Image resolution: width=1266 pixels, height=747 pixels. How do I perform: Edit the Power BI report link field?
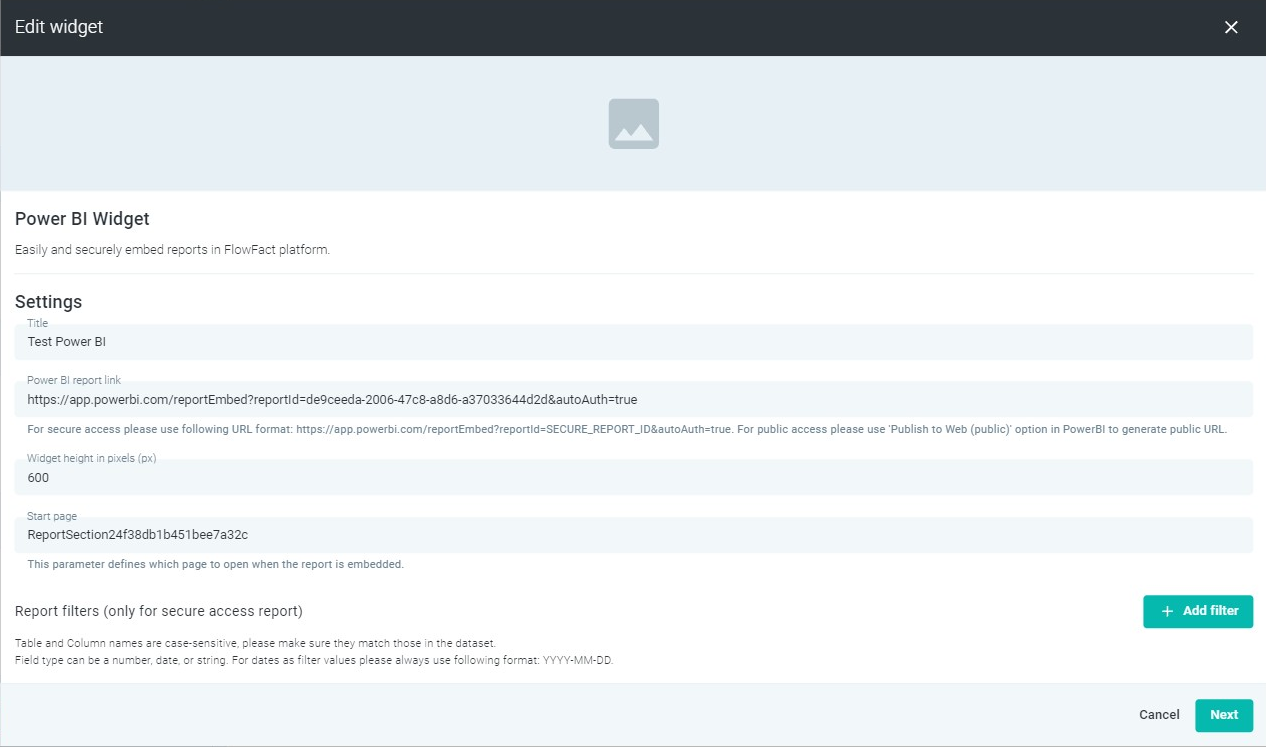point(634,399)
